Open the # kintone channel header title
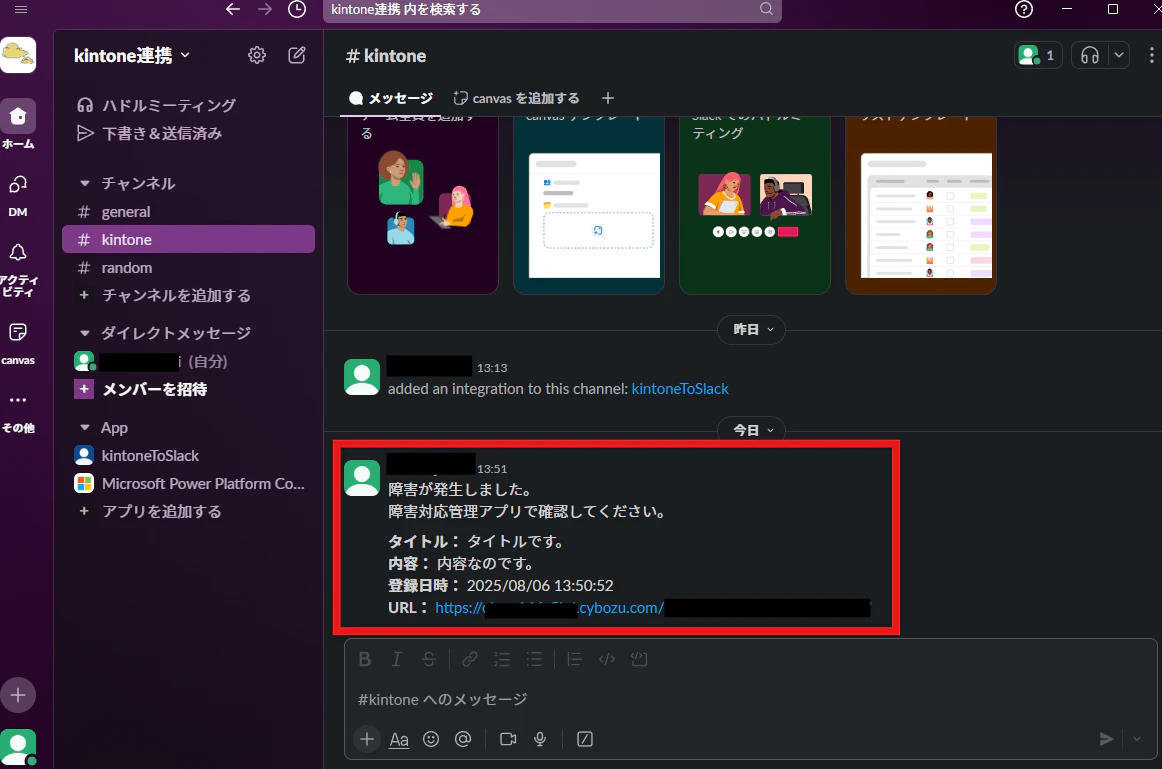Image resolution: width=1162 pixels, height=769 pixels. [386, 56]
